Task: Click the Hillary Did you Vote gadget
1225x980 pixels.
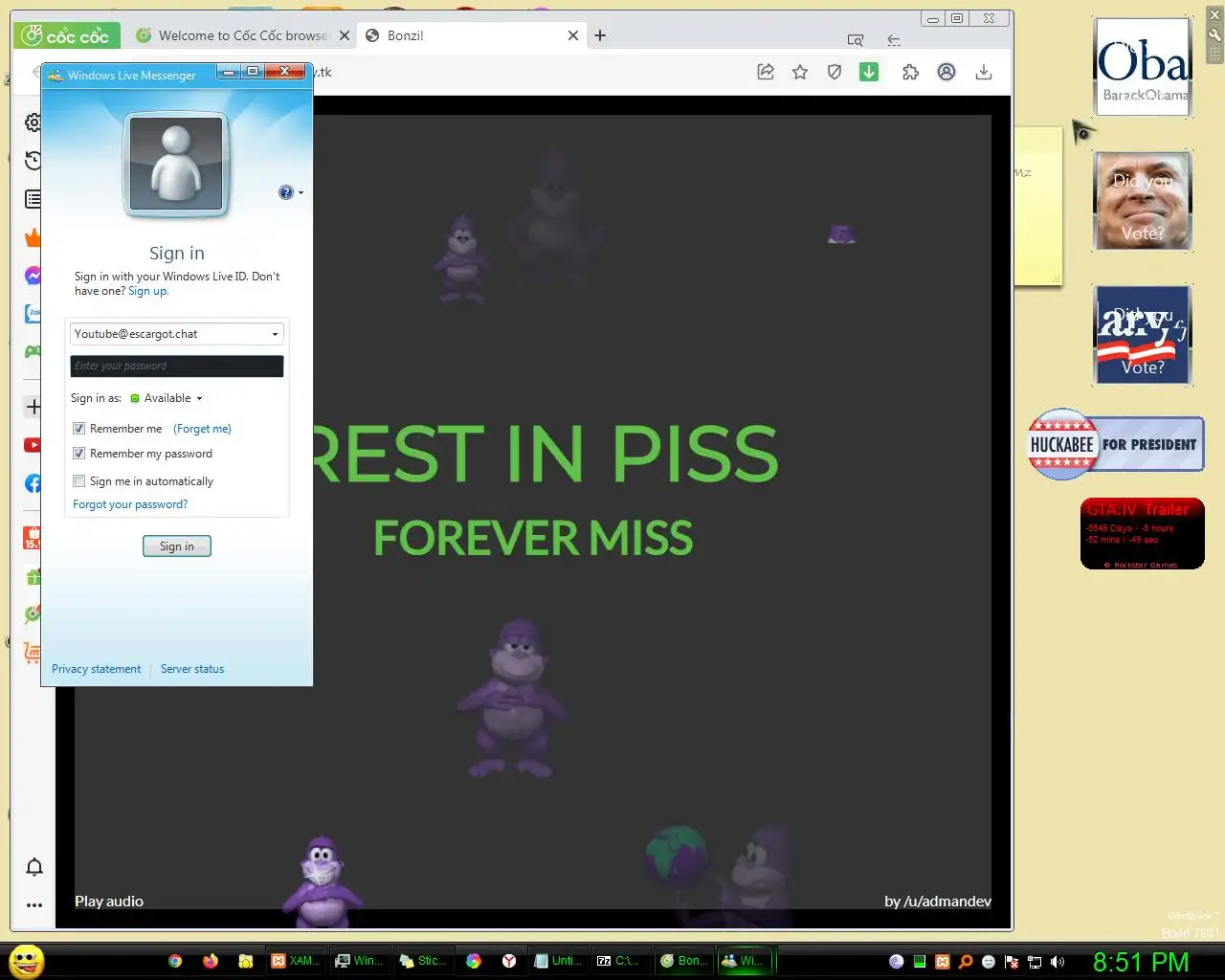Action: point(1143,335)
